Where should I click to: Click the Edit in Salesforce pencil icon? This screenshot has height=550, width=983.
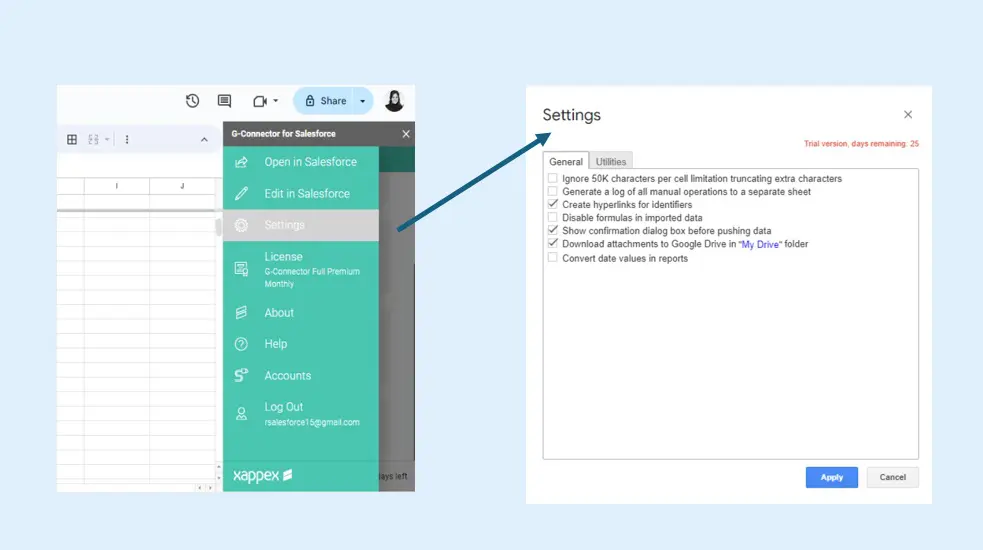click(x=241, y=193)
